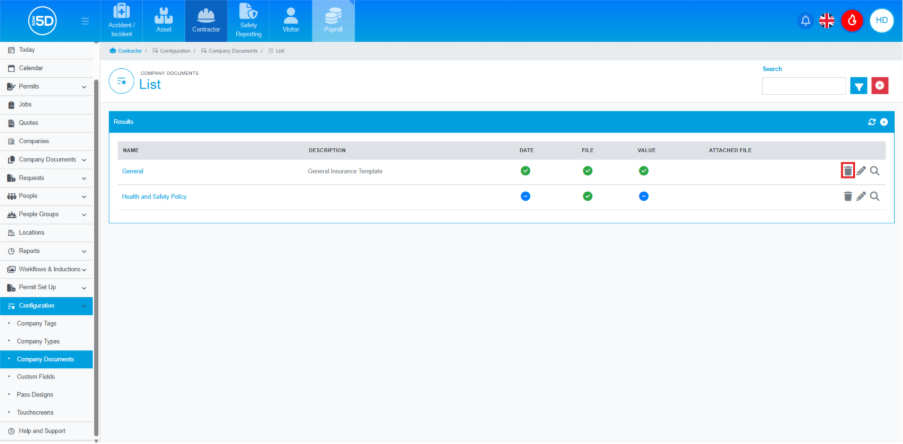Viewport: 903px width, 444px height.
Task: View details of General document
Action: 875,171
